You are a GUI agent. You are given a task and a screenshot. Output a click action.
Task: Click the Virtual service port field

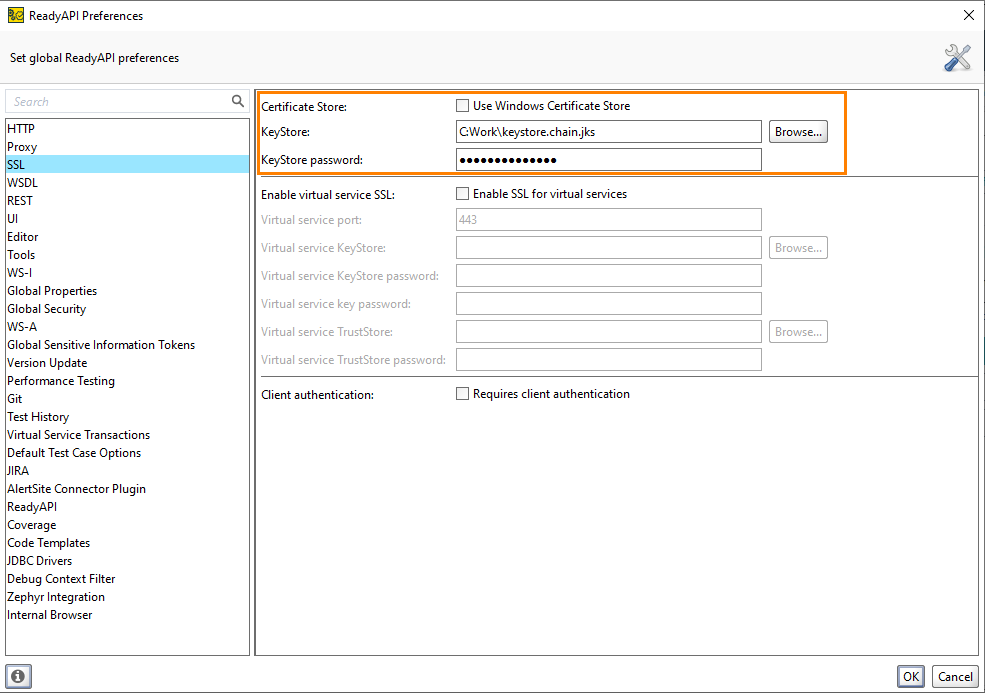point(609,220)
